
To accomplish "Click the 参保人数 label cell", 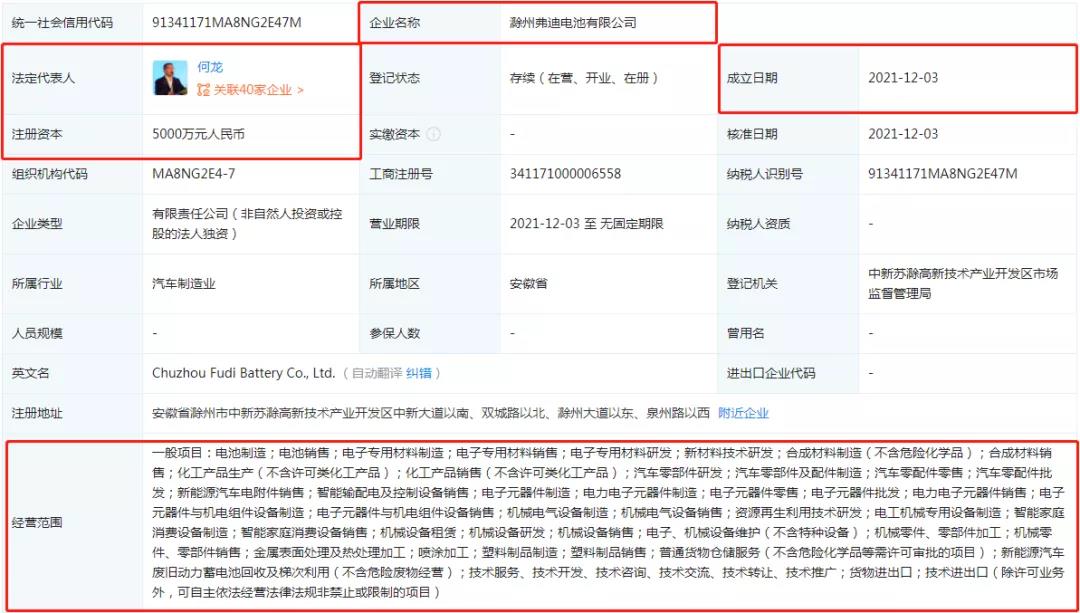I will (430, 333).
